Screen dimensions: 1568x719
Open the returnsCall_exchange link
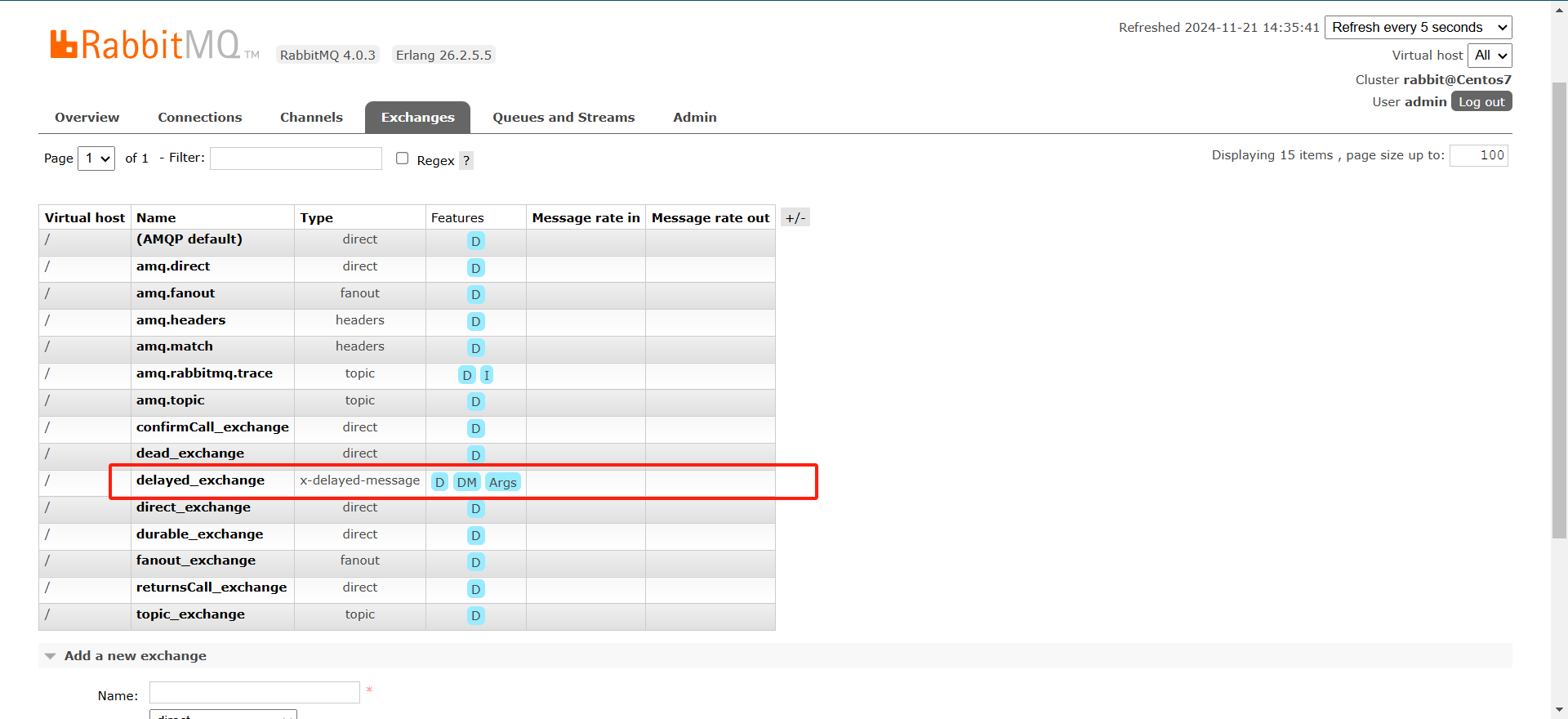click(212, 587)
